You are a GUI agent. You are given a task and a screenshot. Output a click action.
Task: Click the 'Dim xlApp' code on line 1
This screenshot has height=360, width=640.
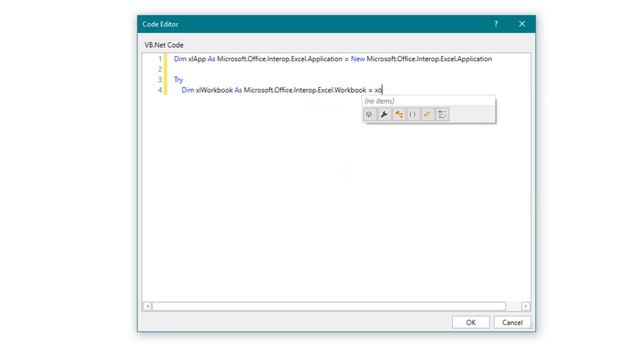(x=190, y=59)
